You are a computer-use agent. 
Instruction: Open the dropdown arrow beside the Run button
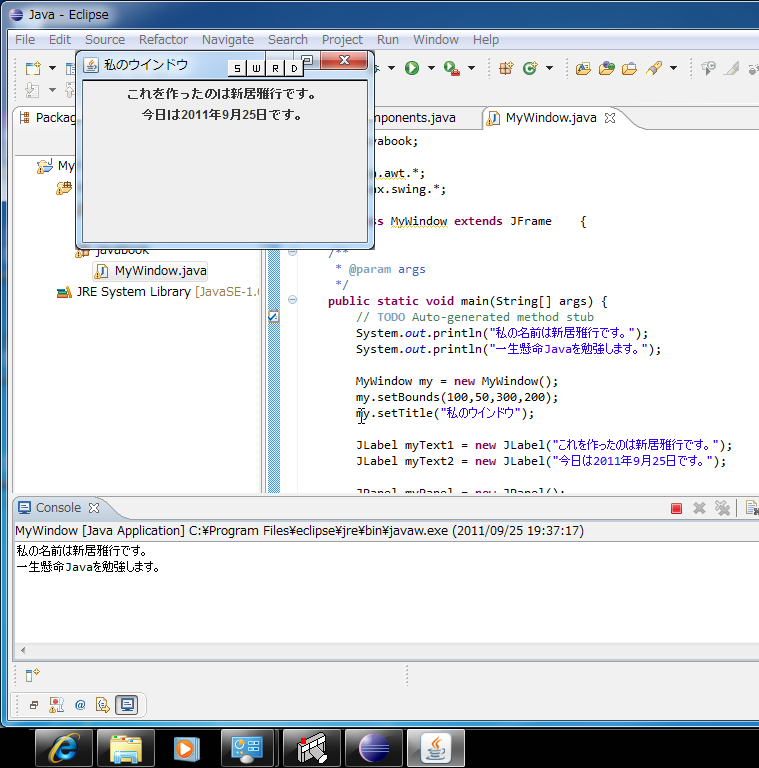click(x=431, y=68)
